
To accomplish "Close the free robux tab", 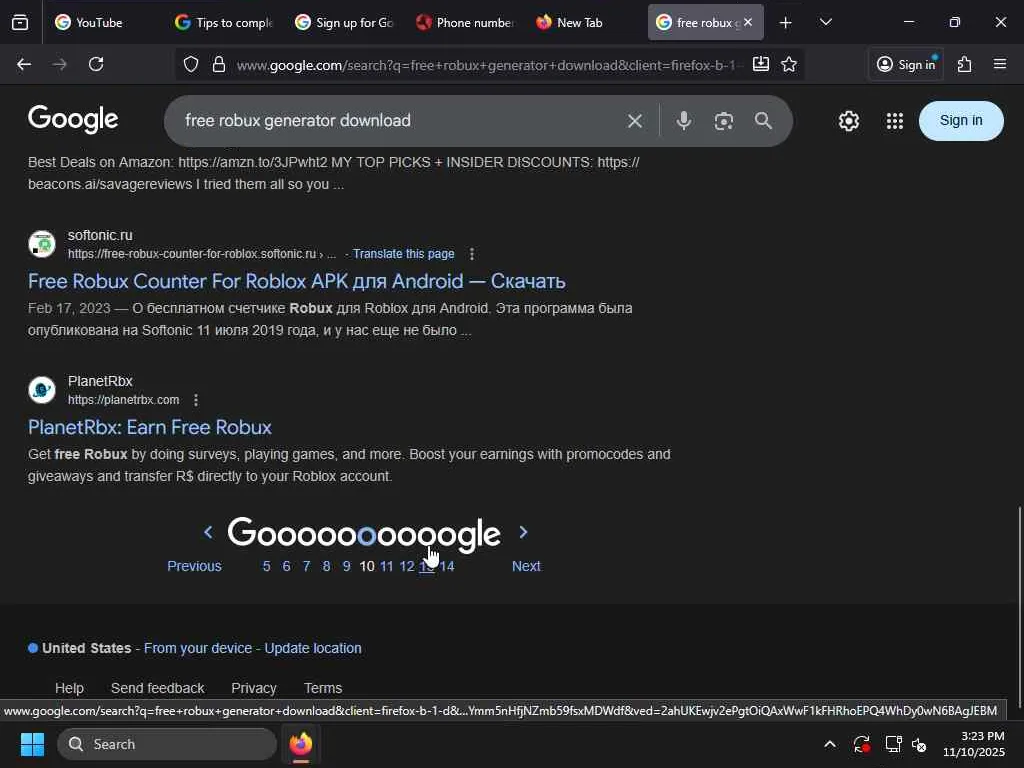I will coord(748,22).
